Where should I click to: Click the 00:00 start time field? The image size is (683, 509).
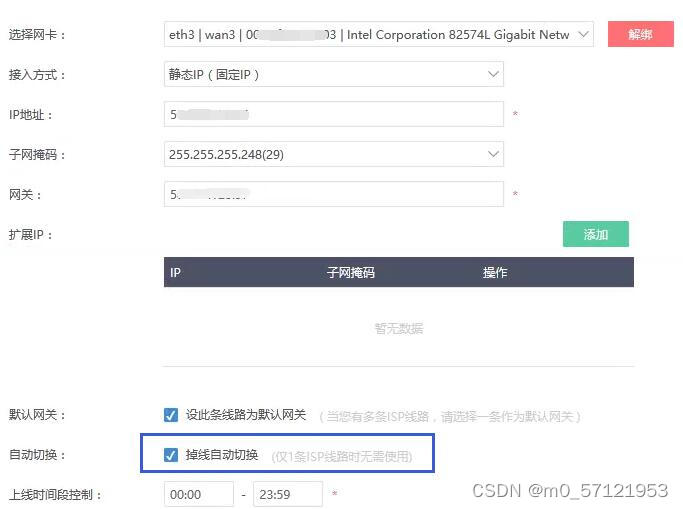pos(199,494)
